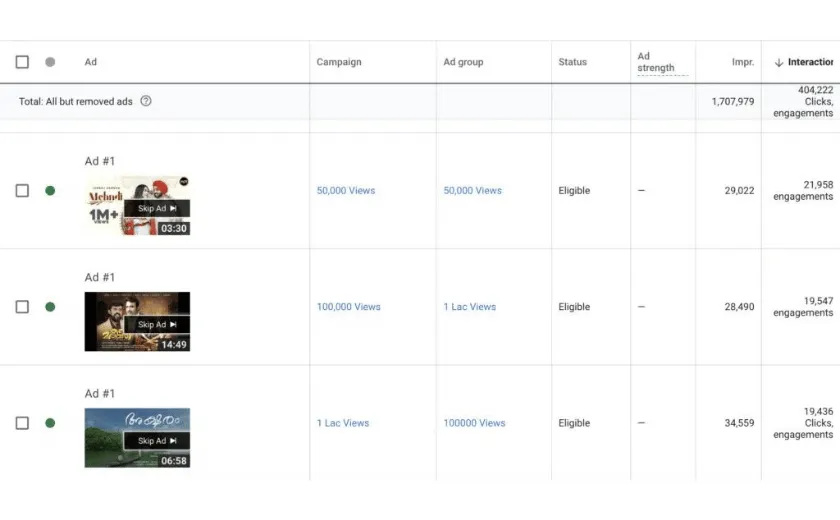The width and height of the screenshot is (840, 520).
Task: Open the help icon next to Total: All but removed ads
Action: [x=146, y=101]
